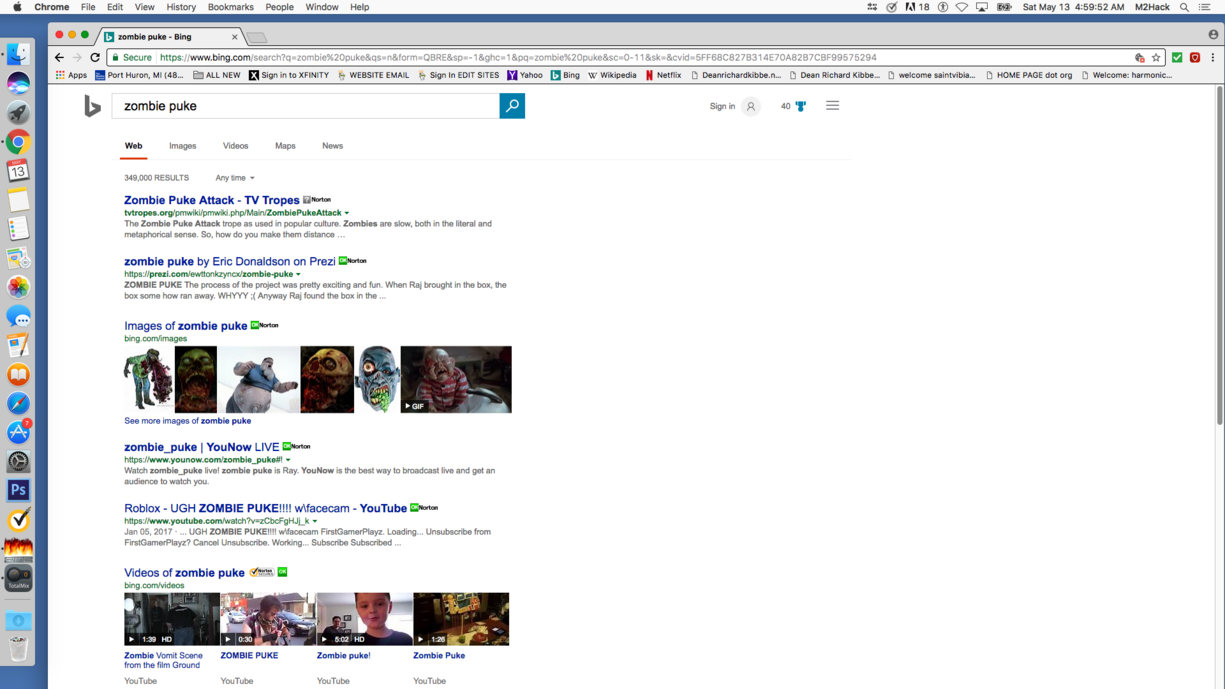Open the Bing hamburger menu

[832, 106]
